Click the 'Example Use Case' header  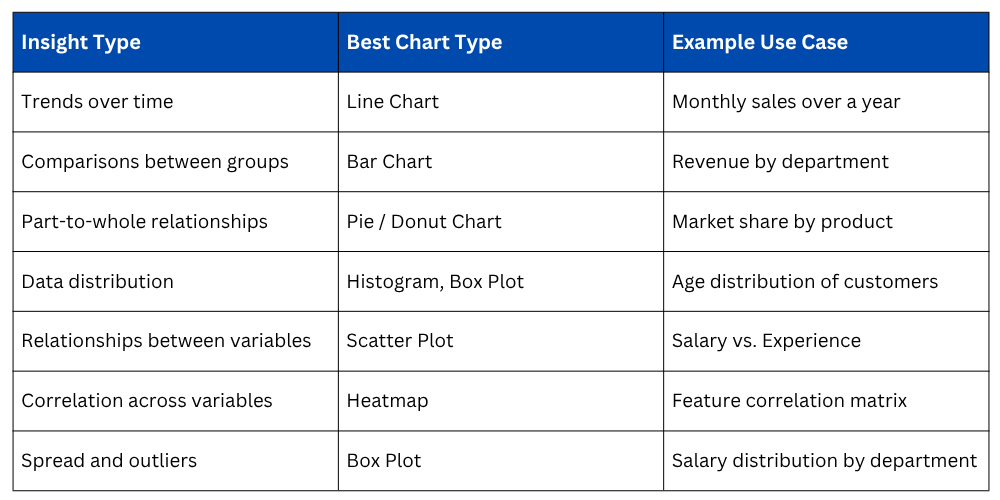(760, 43)
